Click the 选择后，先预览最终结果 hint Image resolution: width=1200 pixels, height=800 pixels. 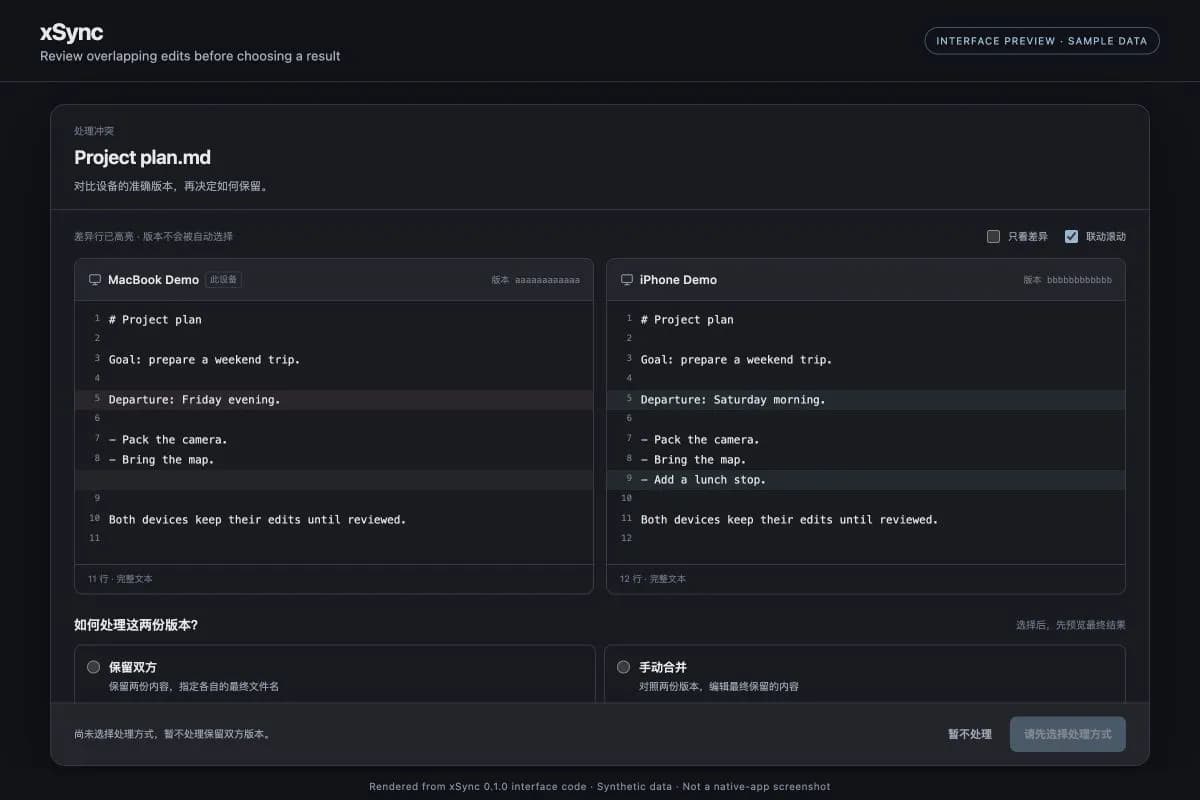[1071, 625]
